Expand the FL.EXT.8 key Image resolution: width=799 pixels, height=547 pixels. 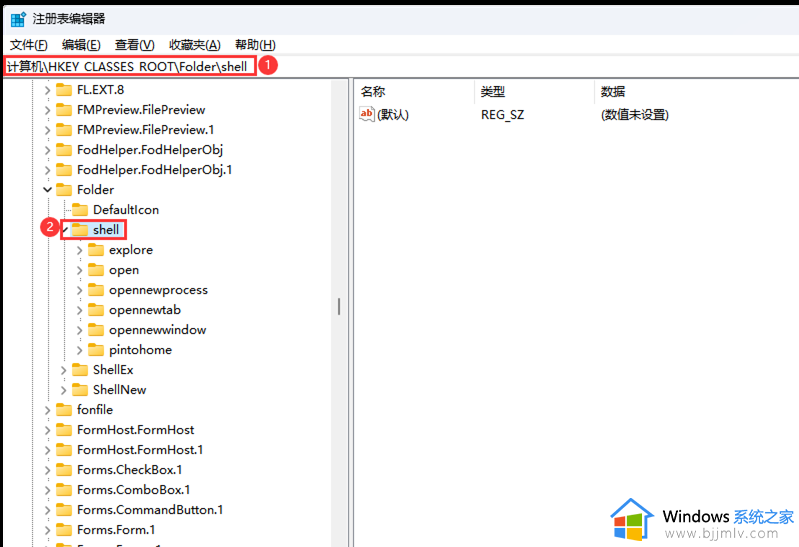(47, 90)
